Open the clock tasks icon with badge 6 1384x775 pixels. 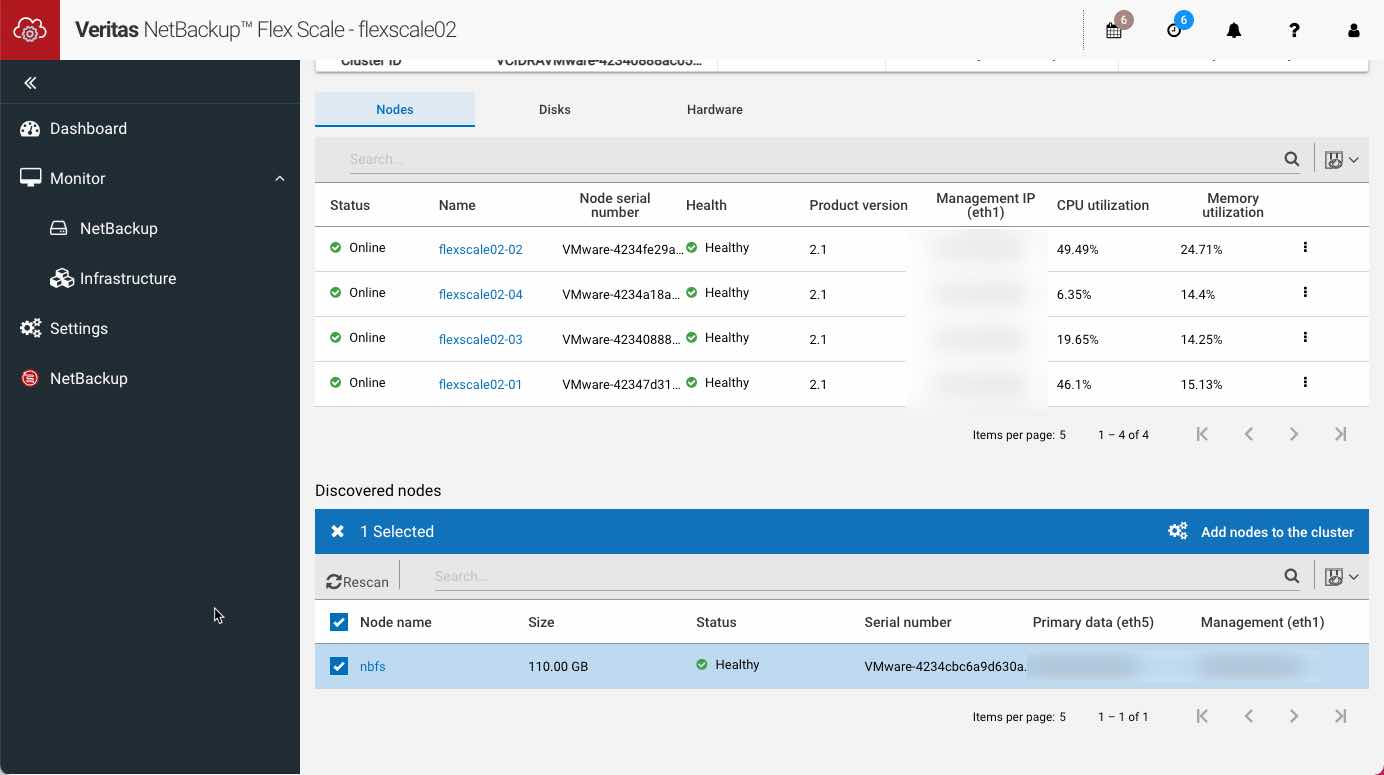[x=1176, y=29]
